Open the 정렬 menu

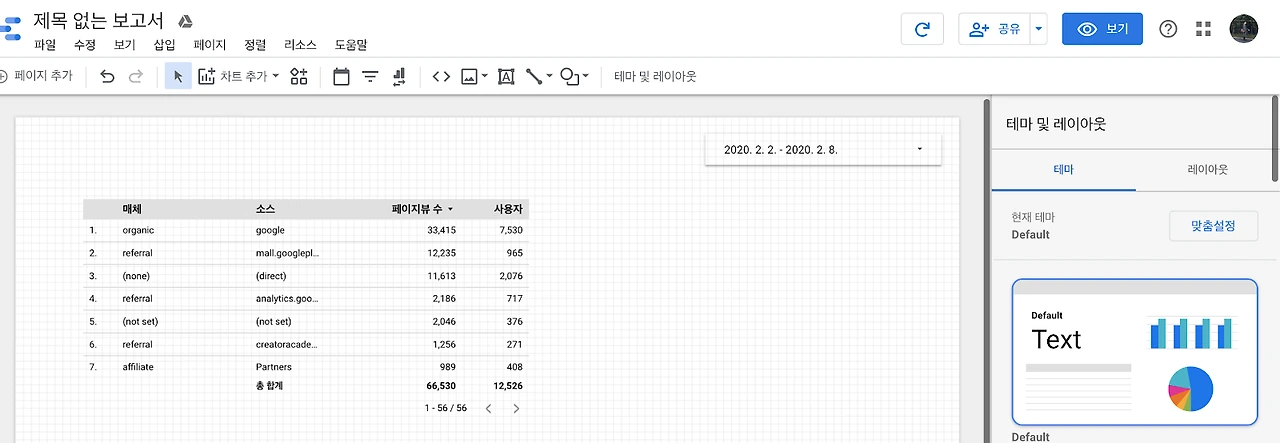255,45
